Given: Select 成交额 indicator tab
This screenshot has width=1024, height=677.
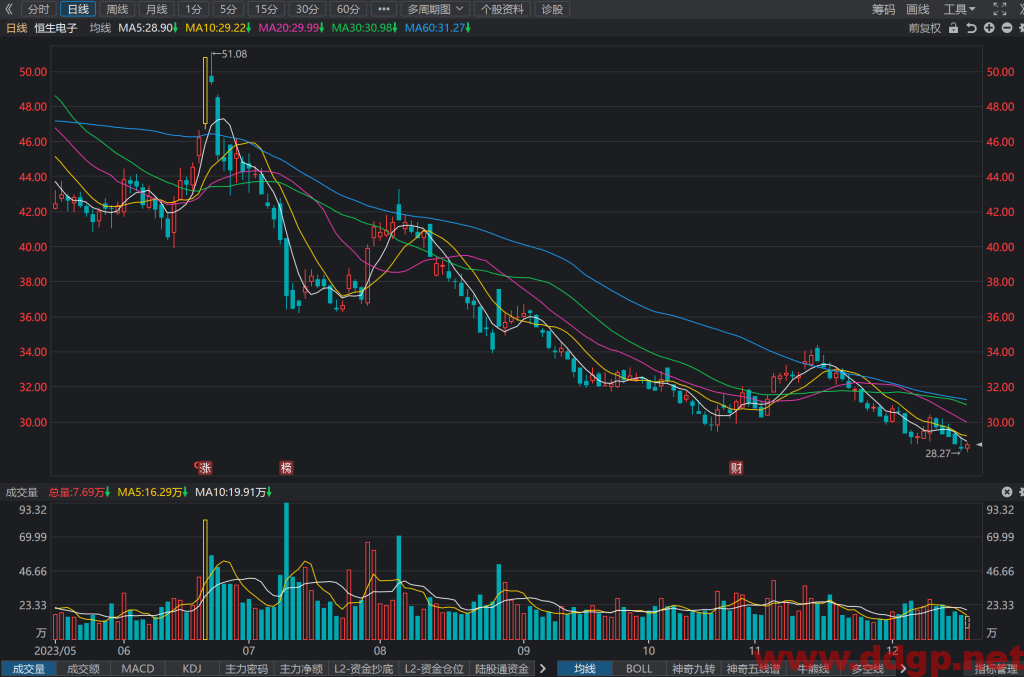Looking at the screenshot, I should pyautogui.click(x=83, y=669).
